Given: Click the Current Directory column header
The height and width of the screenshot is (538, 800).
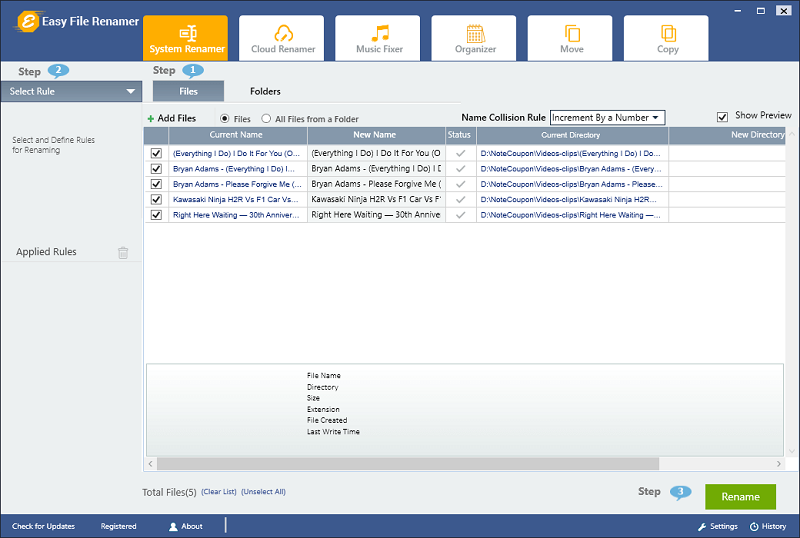Looking at the screenshot, I should tap(572, 135).
